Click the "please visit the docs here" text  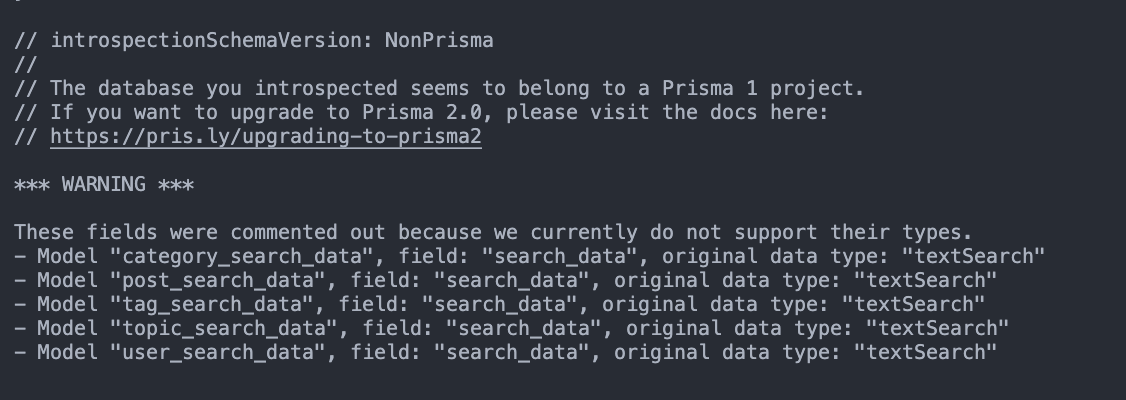[x=667, y=112]
